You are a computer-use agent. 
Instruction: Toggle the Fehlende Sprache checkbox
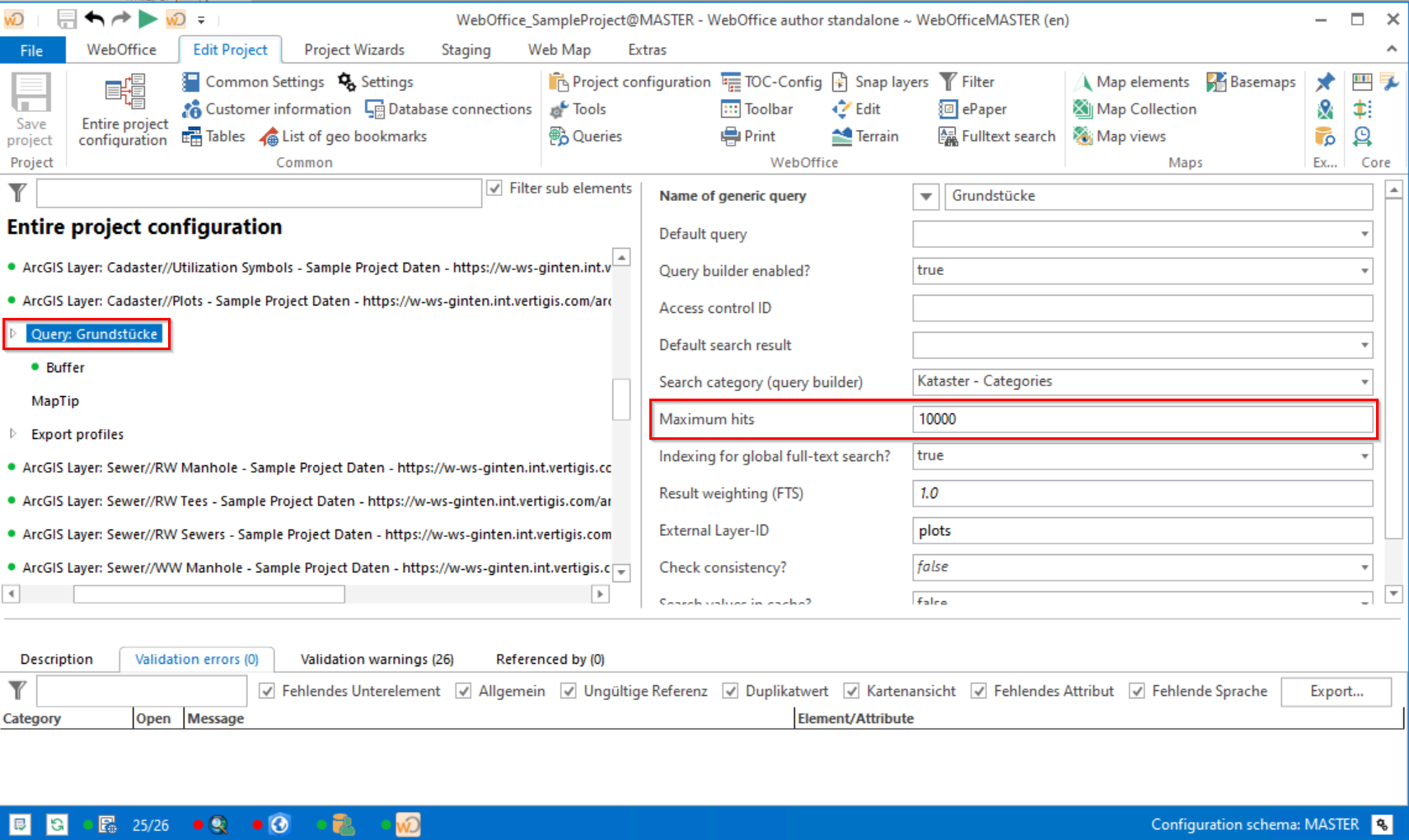click(1138, 691)
